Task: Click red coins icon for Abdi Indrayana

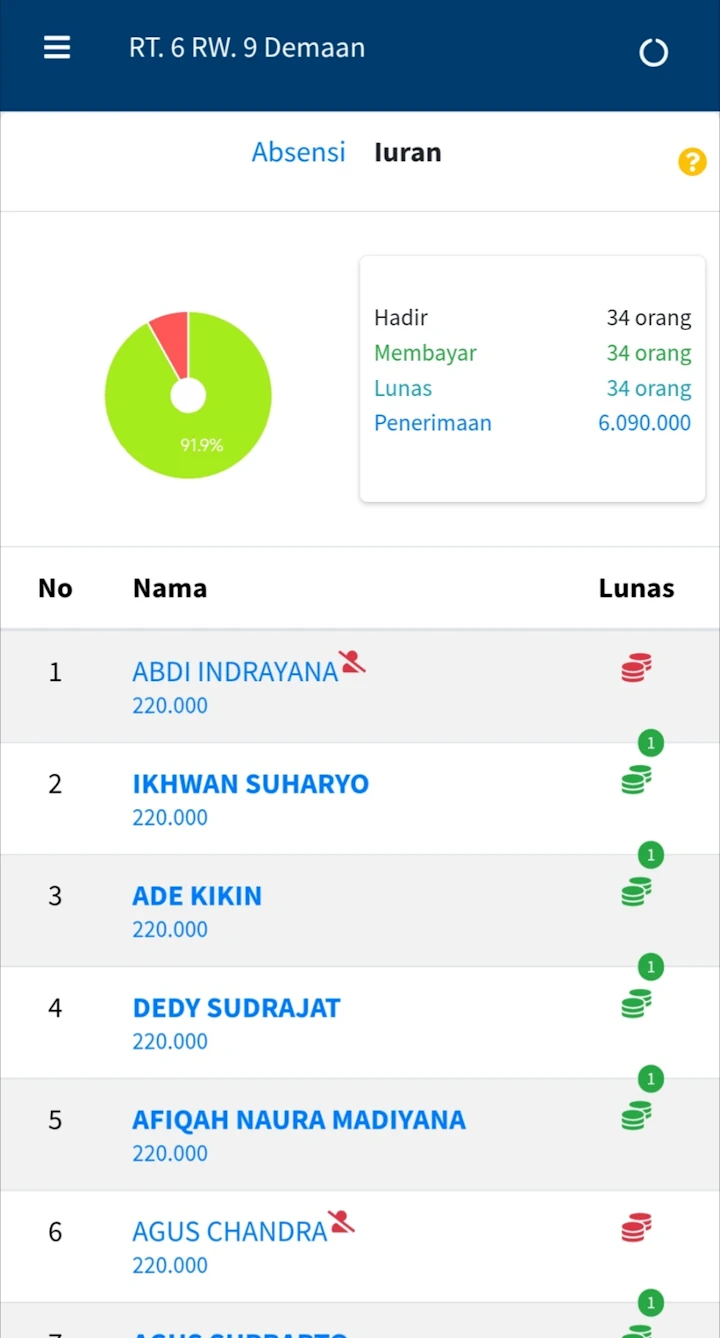Action: click(636, 668)
